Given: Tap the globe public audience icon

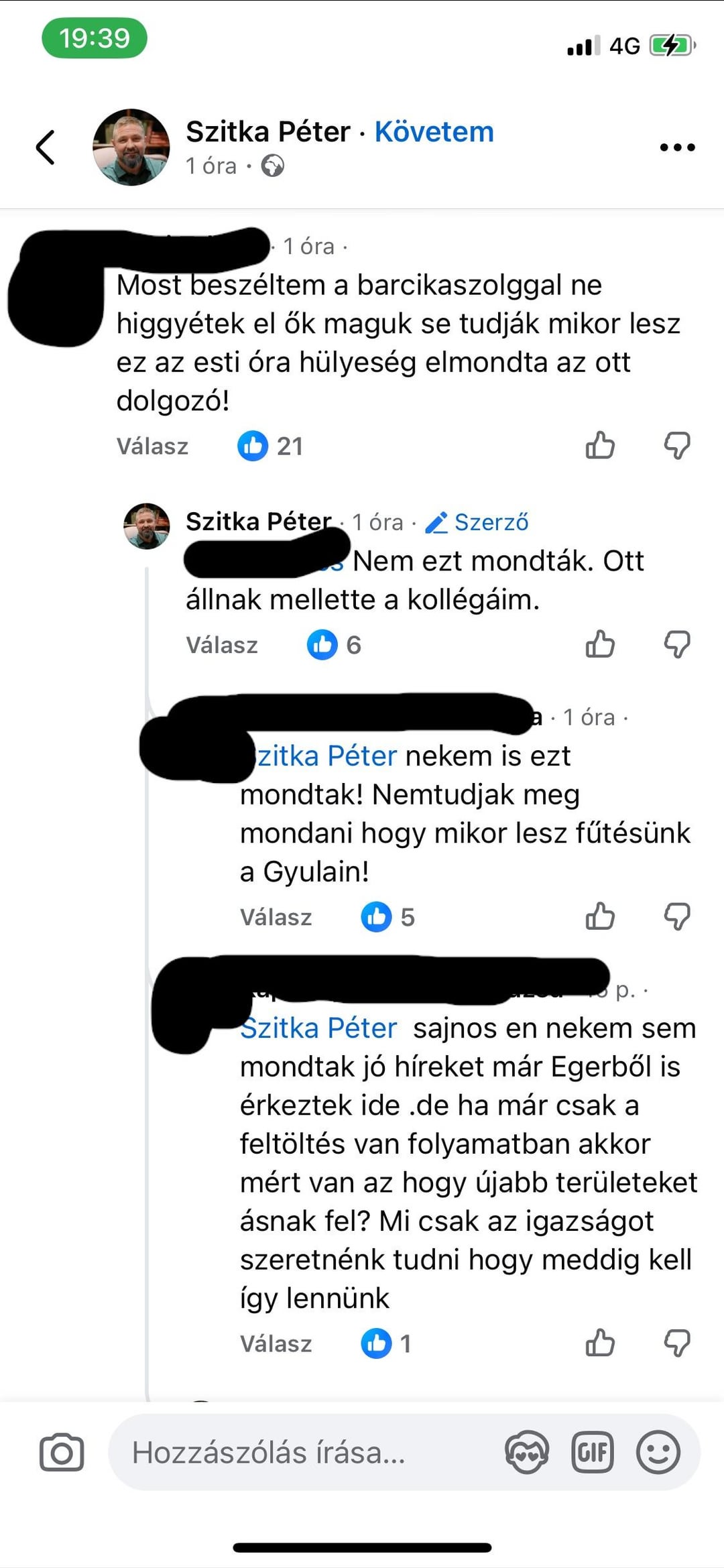Looking at the screenshot, I should (x=273, y=166).
